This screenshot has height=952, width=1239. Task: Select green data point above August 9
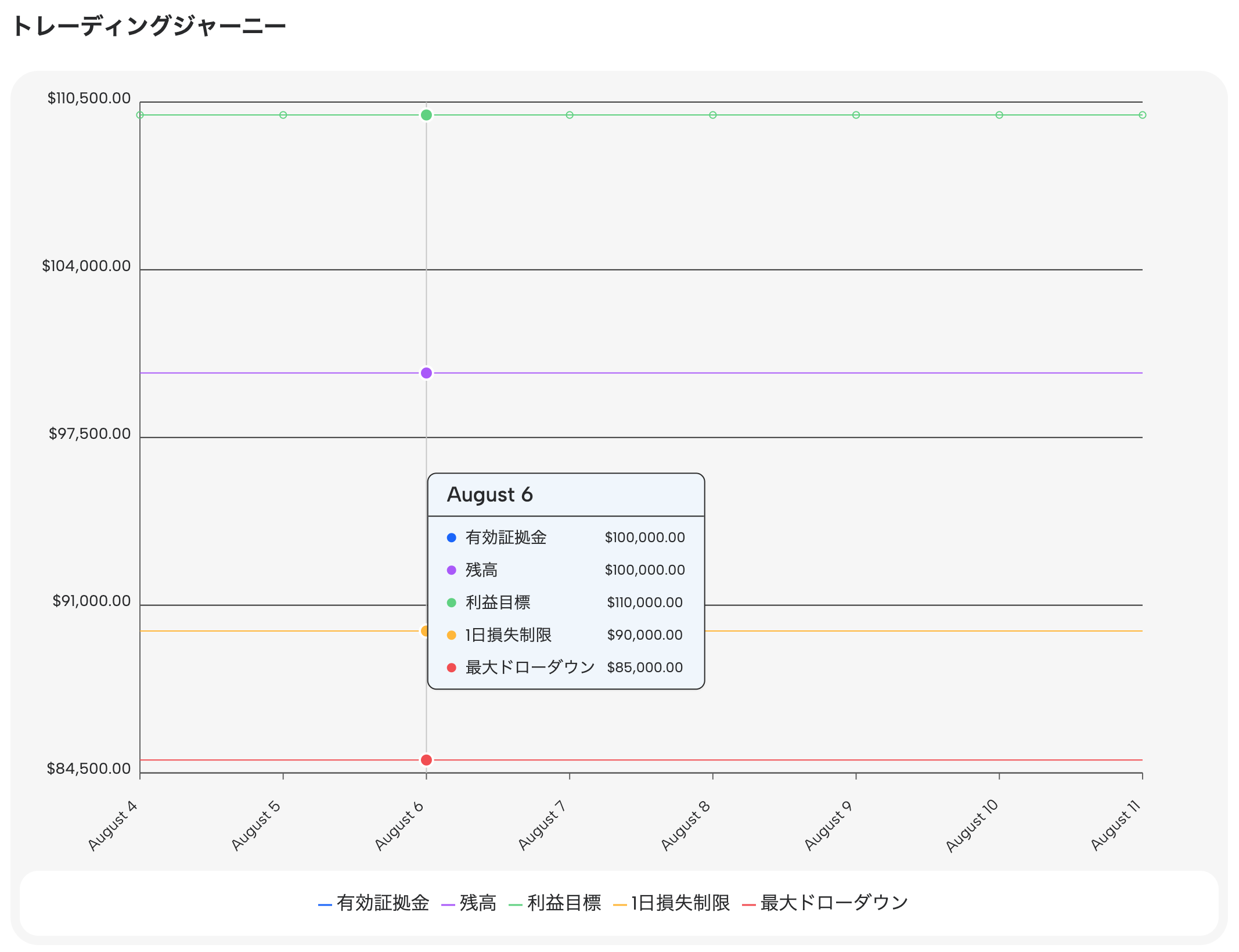(x=856, y=115)
